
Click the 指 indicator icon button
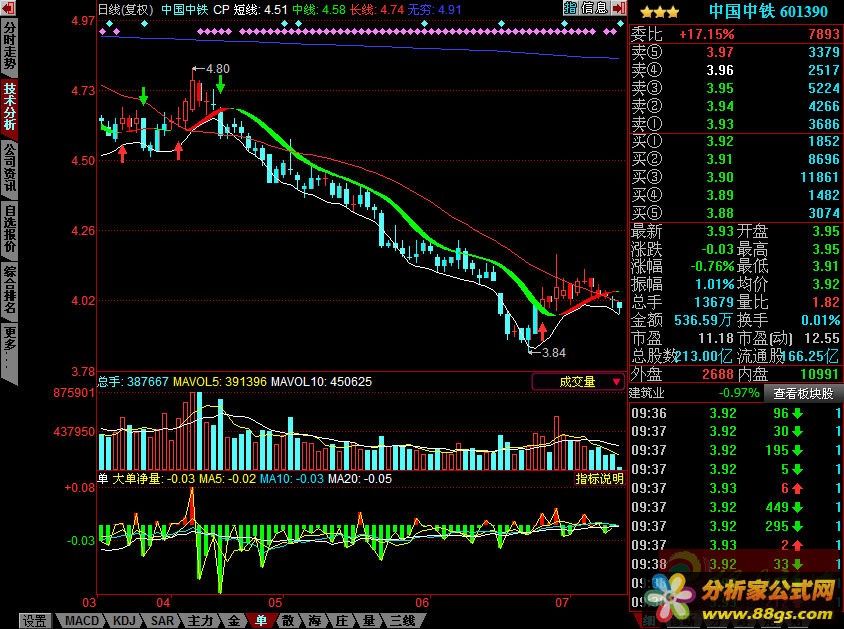click(571, 8)
